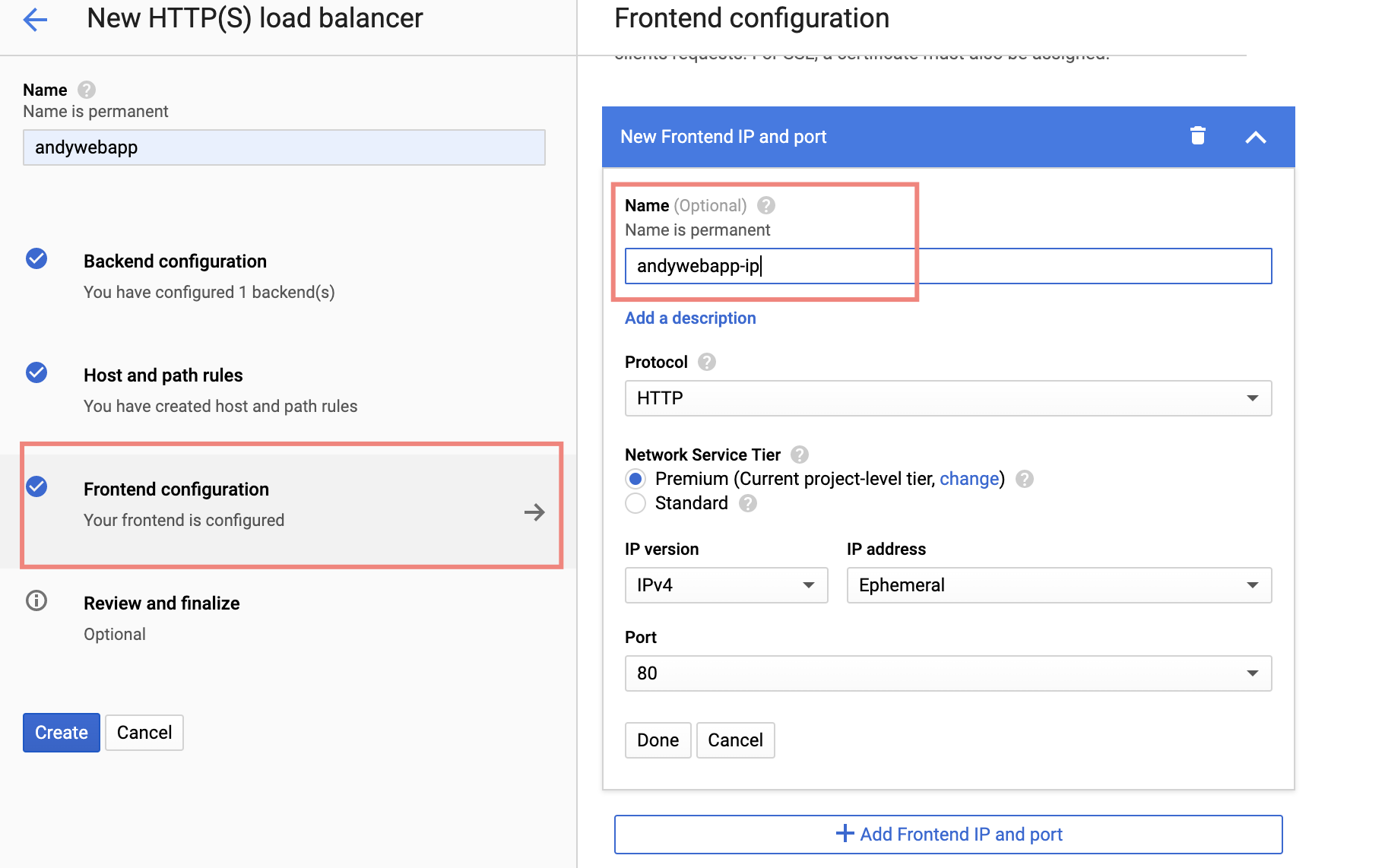The image size is (1385, 868).
Task: Click help icon beside frontend Name (Optional)
Action: pos(766,205)
